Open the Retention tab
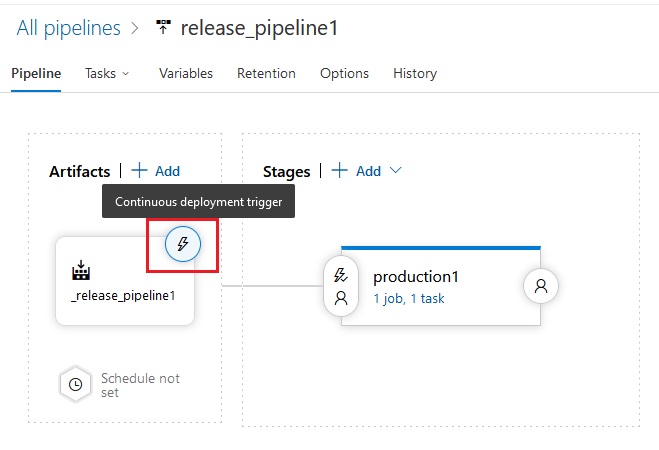The width and height of the screenshot is (659, 450). click(266, 74)
